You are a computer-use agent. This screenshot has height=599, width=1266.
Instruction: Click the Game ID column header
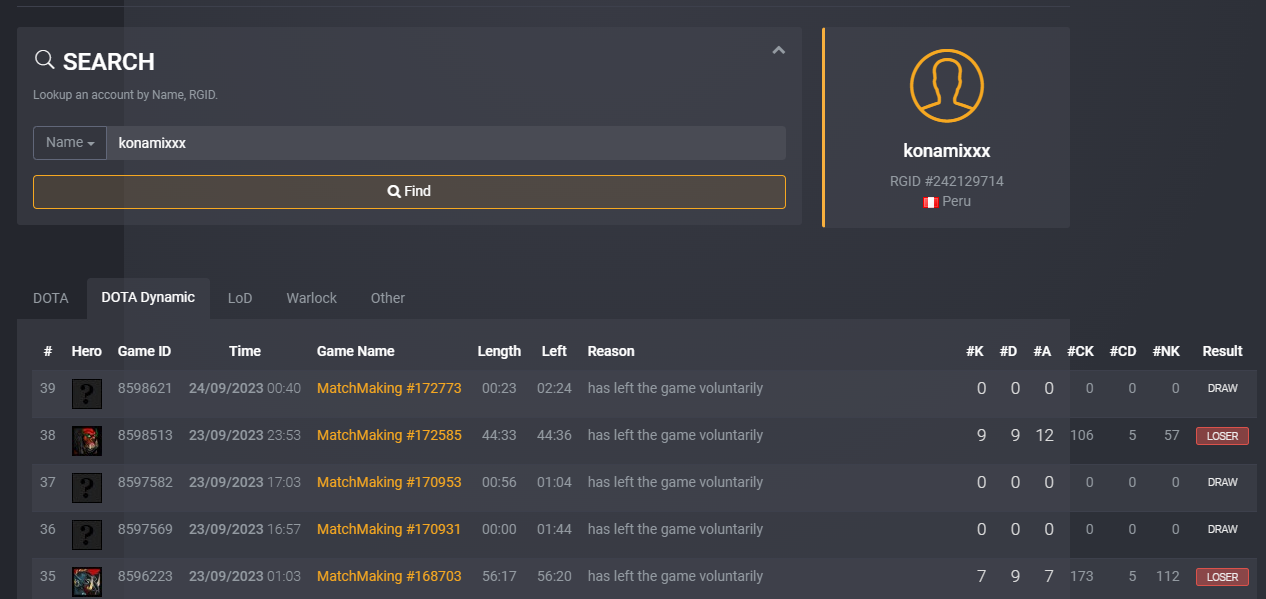(145, 351)
